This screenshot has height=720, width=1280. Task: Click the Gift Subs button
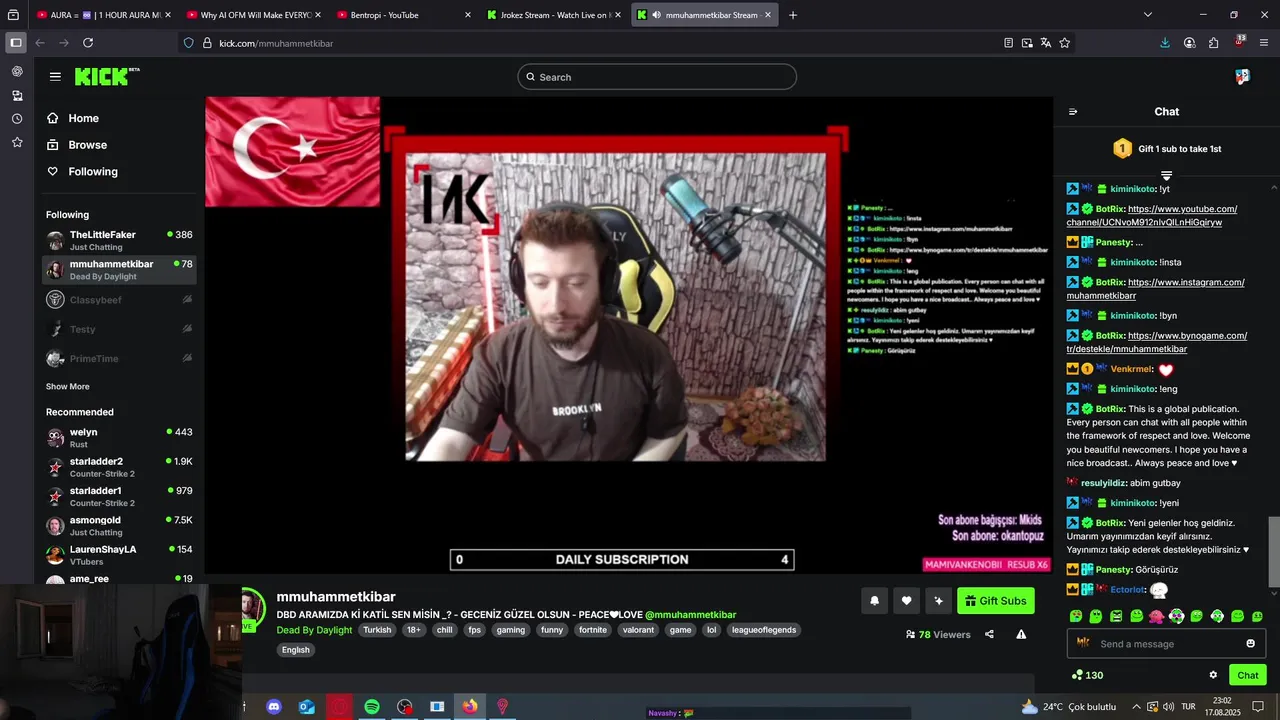[995, 601]
